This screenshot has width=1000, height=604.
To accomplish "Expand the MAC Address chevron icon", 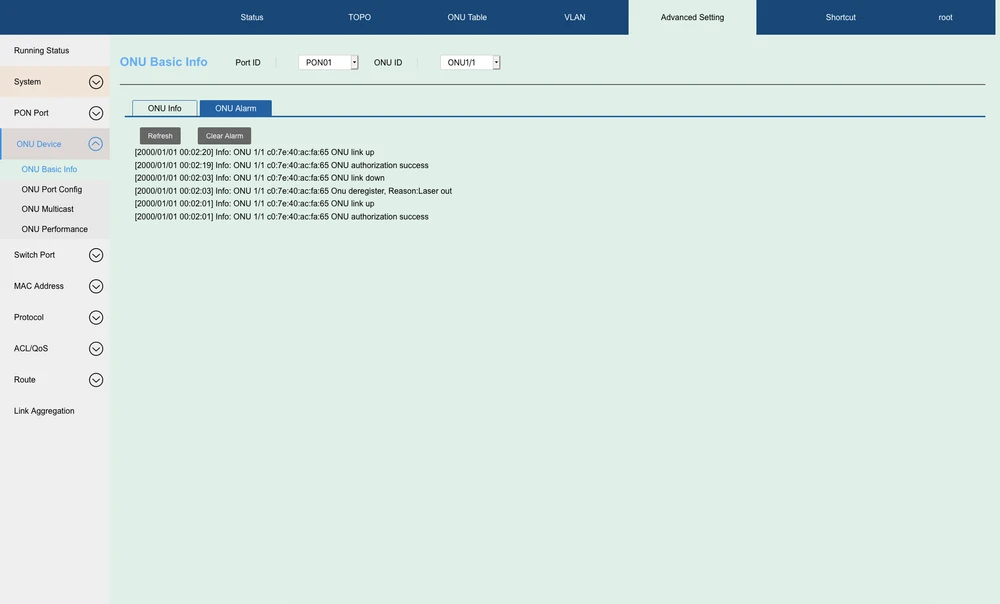I will click(x=96, y=286).
